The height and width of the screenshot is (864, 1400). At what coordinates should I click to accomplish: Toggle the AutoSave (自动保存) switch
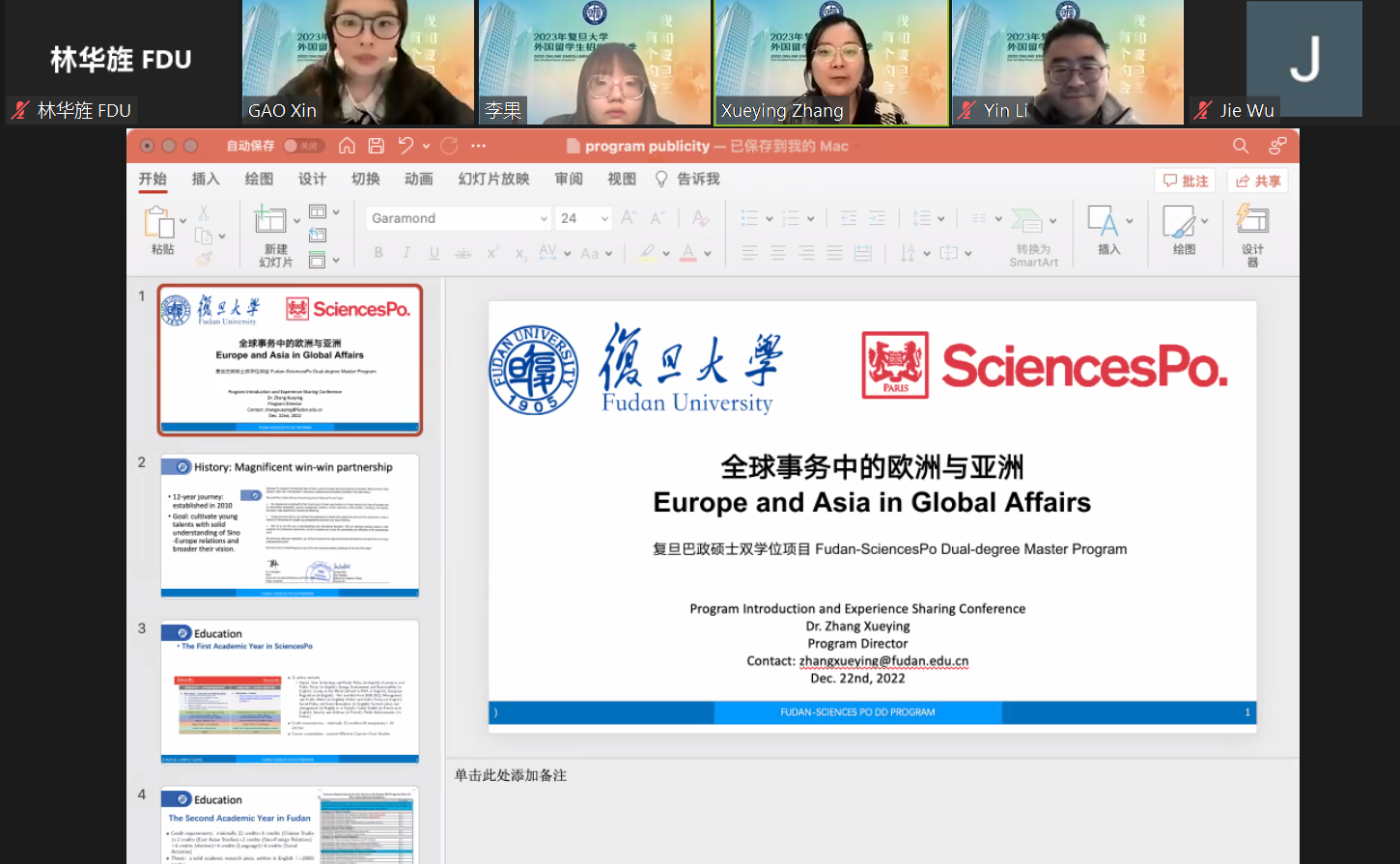303,146
